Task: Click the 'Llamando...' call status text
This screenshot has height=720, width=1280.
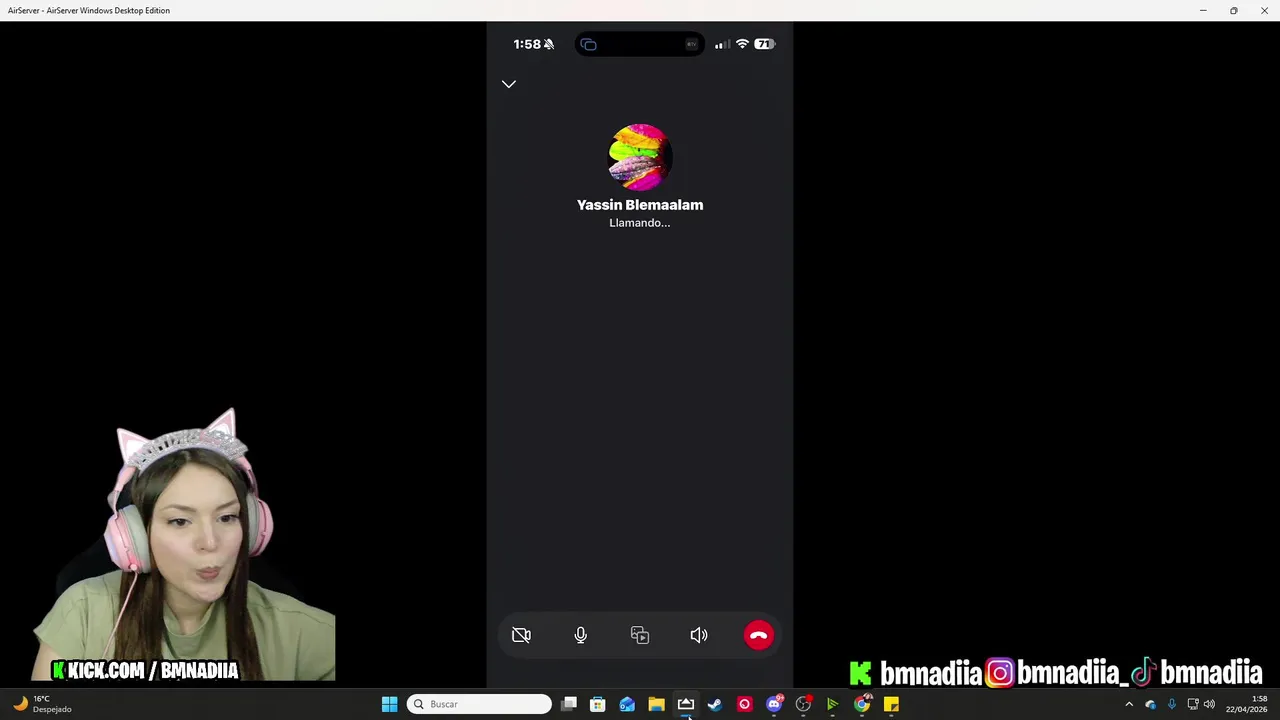Action: tap(640, 223)
